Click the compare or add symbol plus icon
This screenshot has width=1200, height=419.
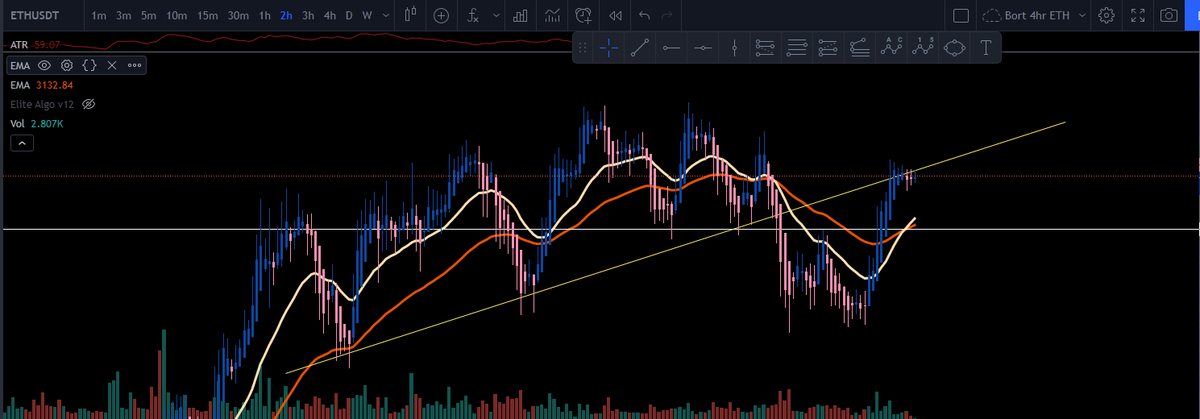[x=442, y=15]
